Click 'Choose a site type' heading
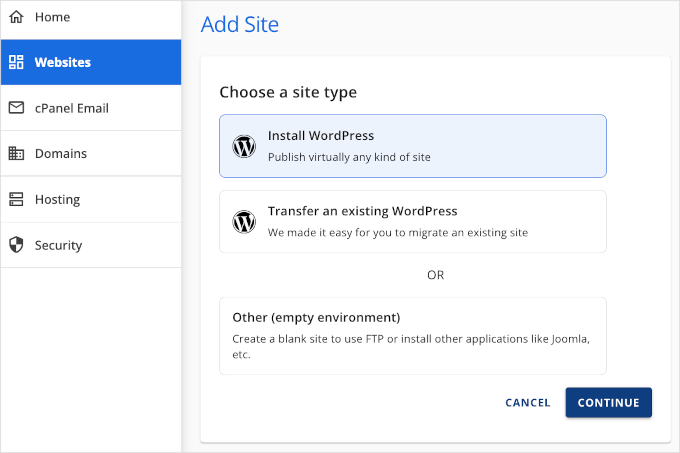680x453 pixels. click(288, 92)
